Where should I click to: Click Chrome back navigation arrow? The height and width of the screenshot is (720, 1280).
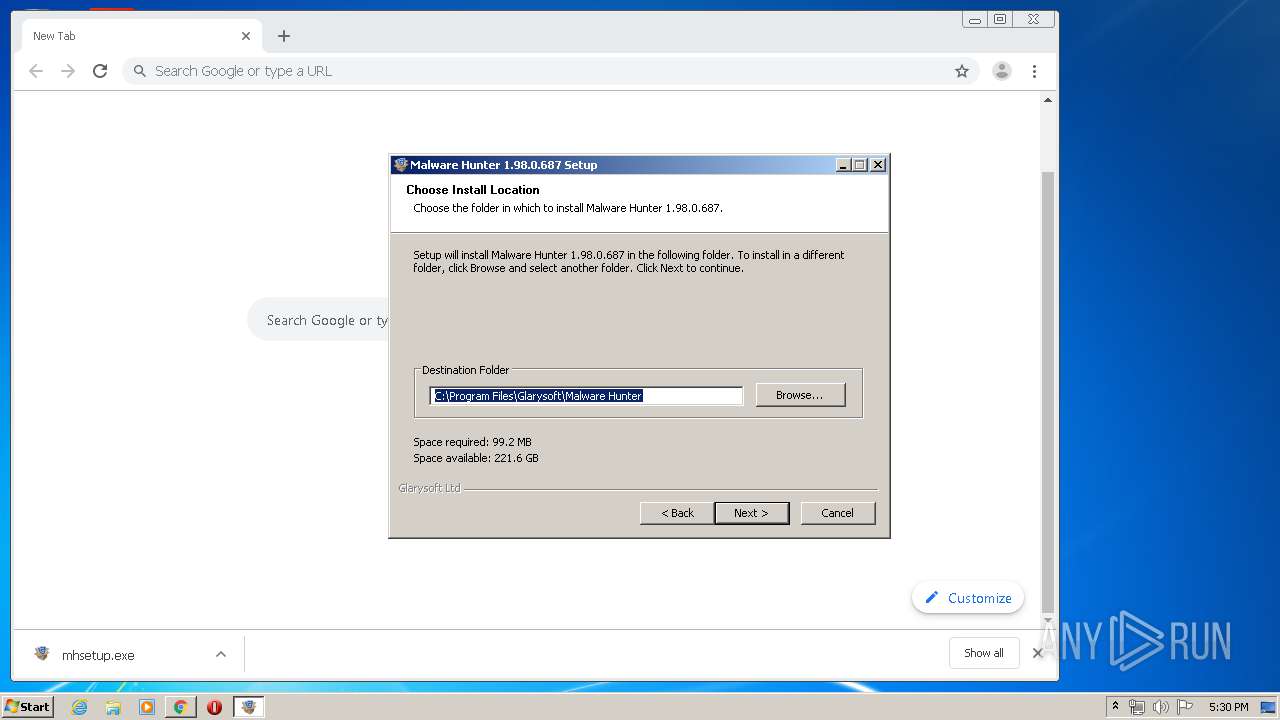(36, 71)
